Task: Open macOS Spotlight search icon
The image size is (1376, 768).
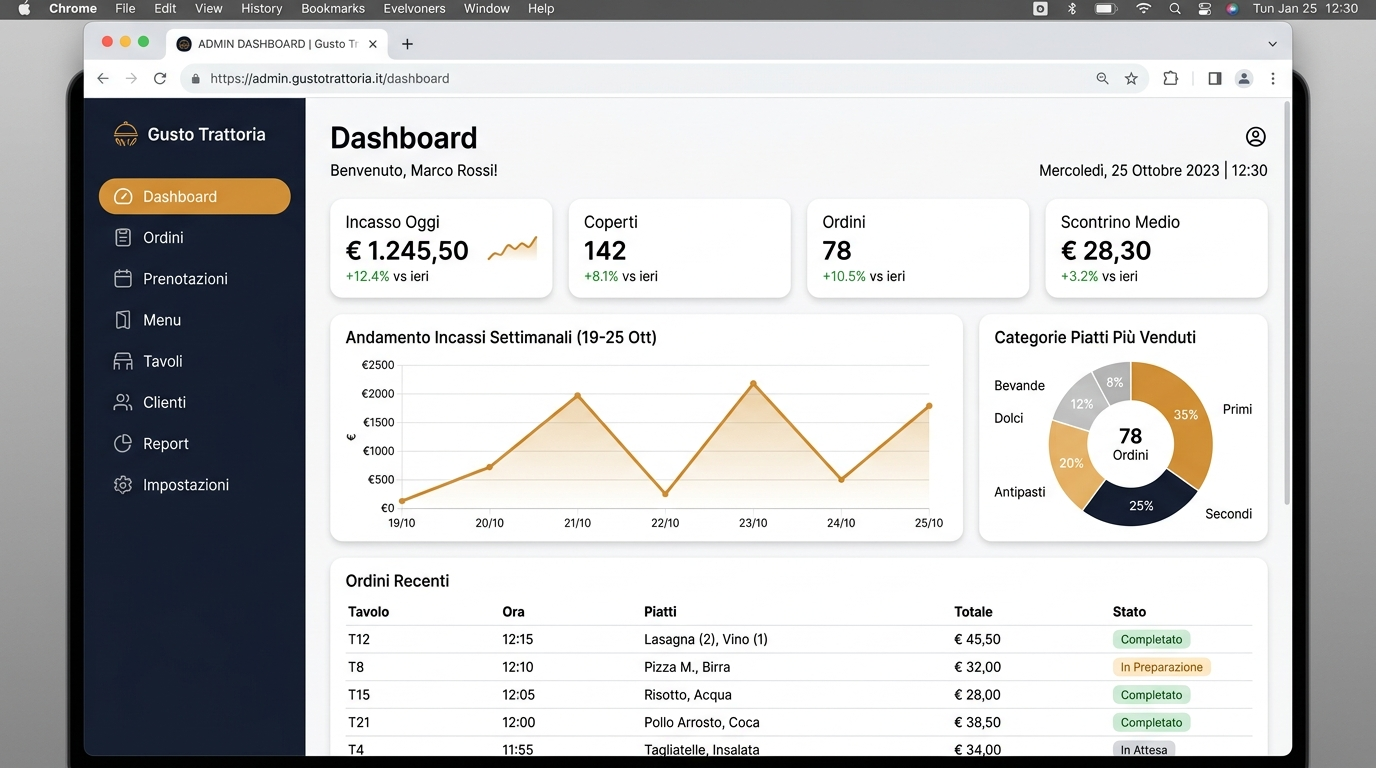Action: (1175, 8)
